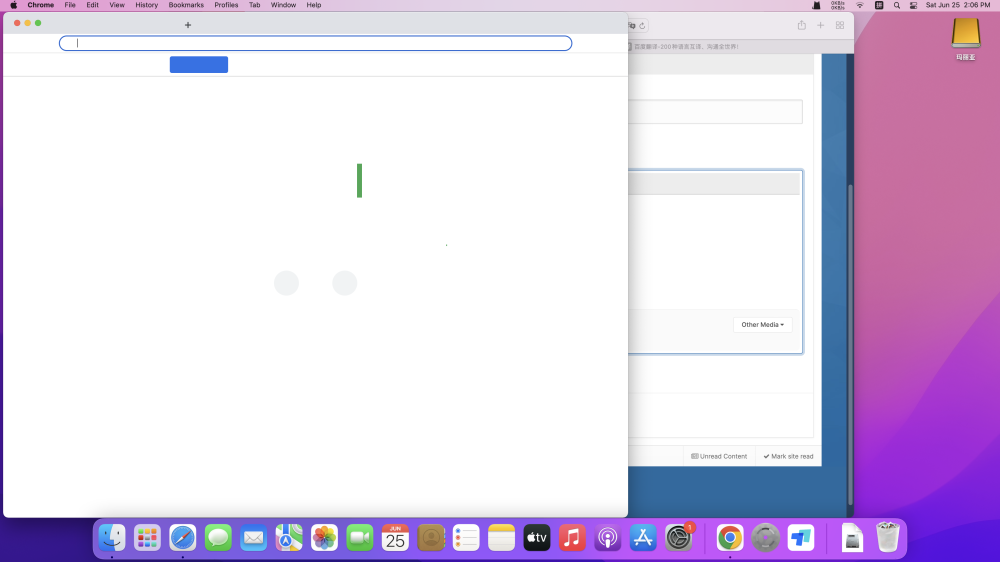Screen dimensions: 1000x562
Task: Click the left gray circle placeholder in Chrome page
Action: [x=286, y=283]
